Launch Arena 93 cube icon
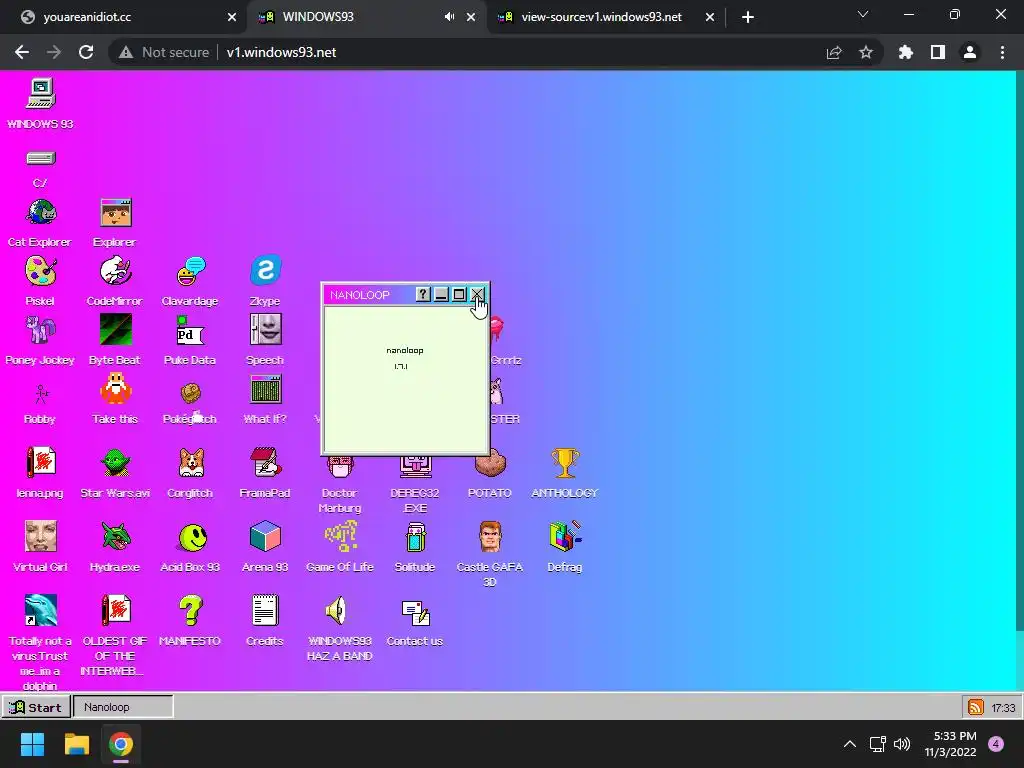1024x768 pixels. click(x=265, y=537)
